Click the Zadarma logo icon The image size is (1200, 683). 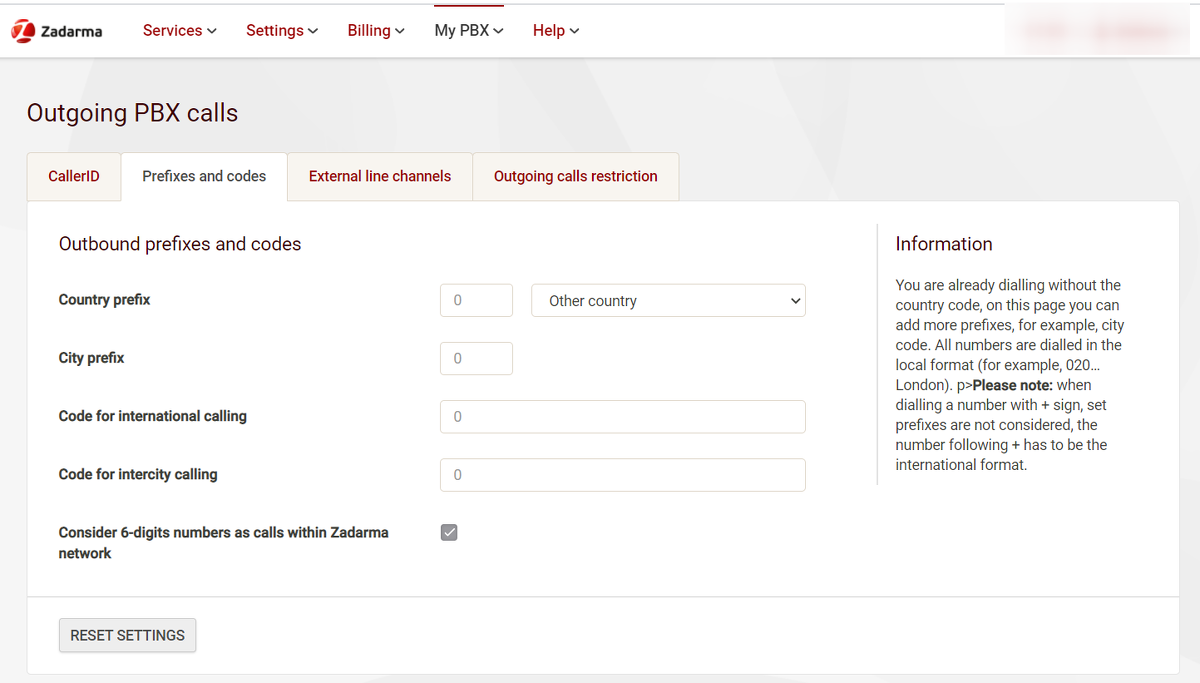point(23,31)
